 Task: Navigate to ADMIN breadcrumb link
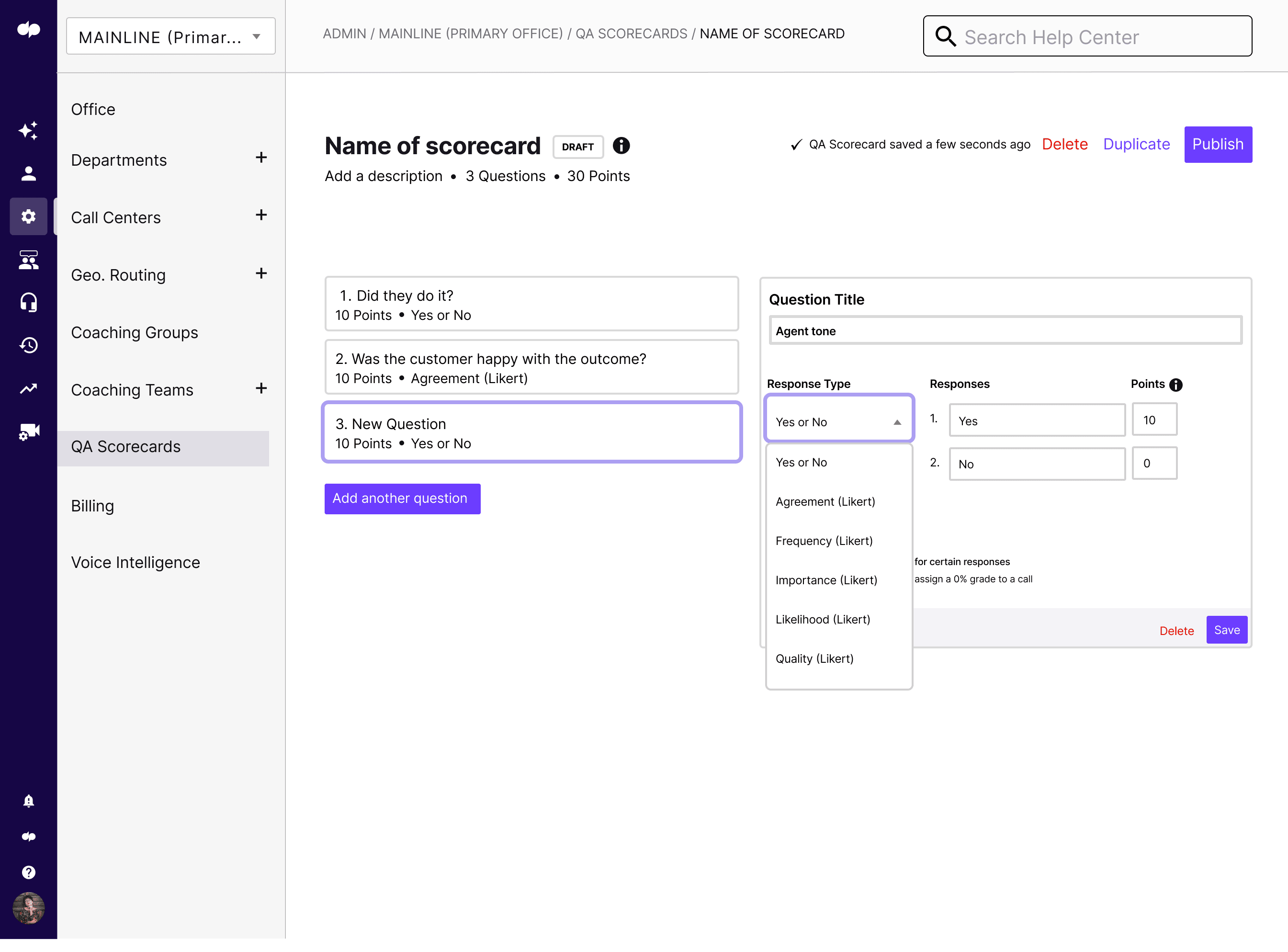pyautogui.click(x=344, y=34)
